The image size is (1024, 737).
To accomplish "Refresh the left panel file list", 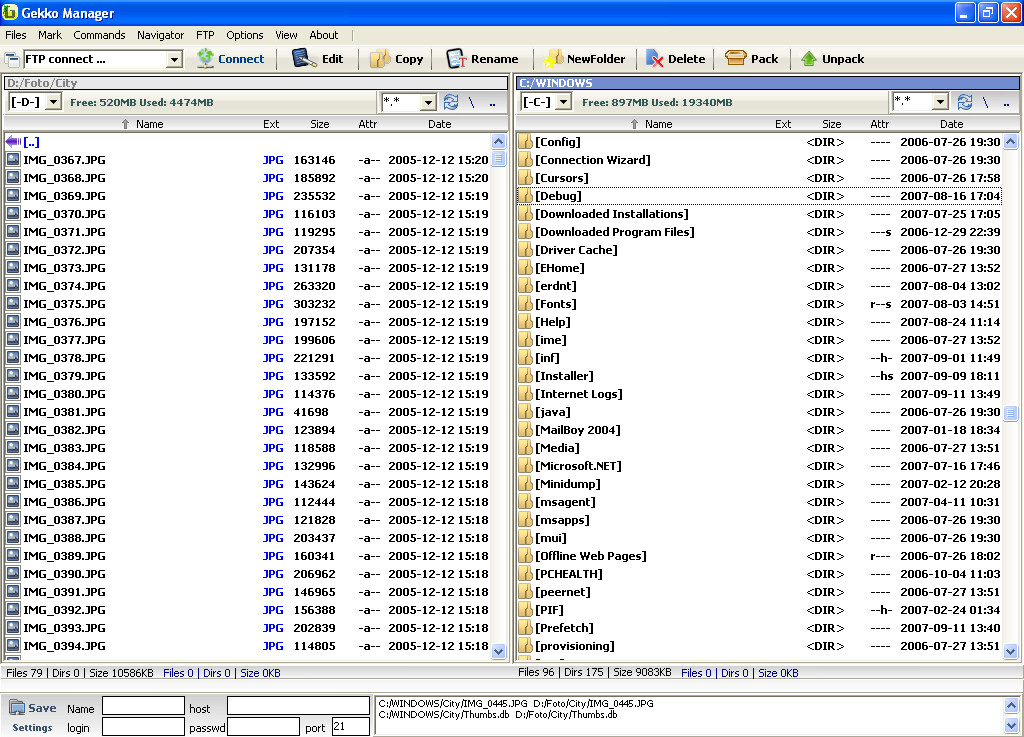I will tap(451, 102).
